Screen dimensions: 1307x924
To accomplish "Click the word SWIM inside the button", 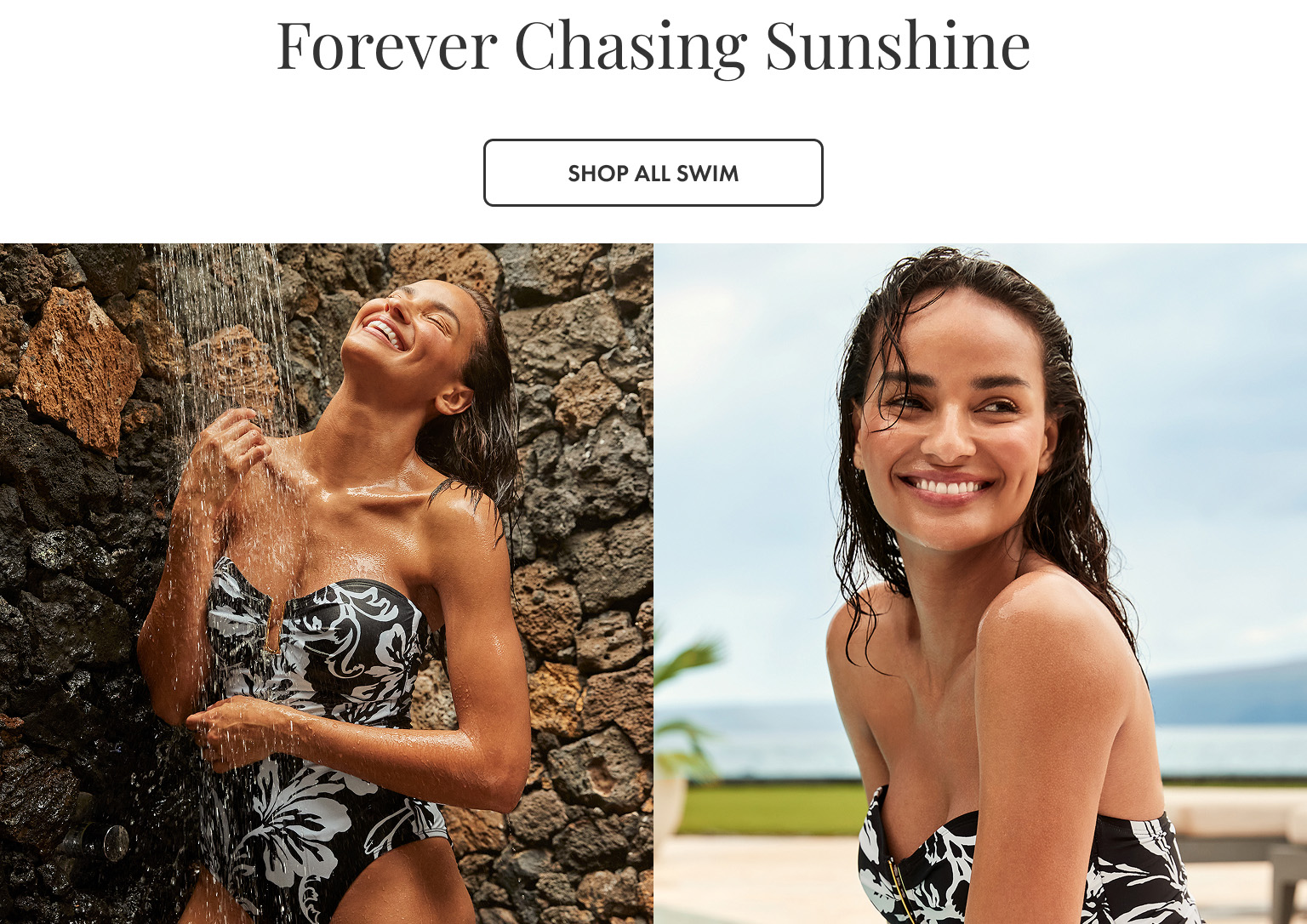I will [707, 174].
